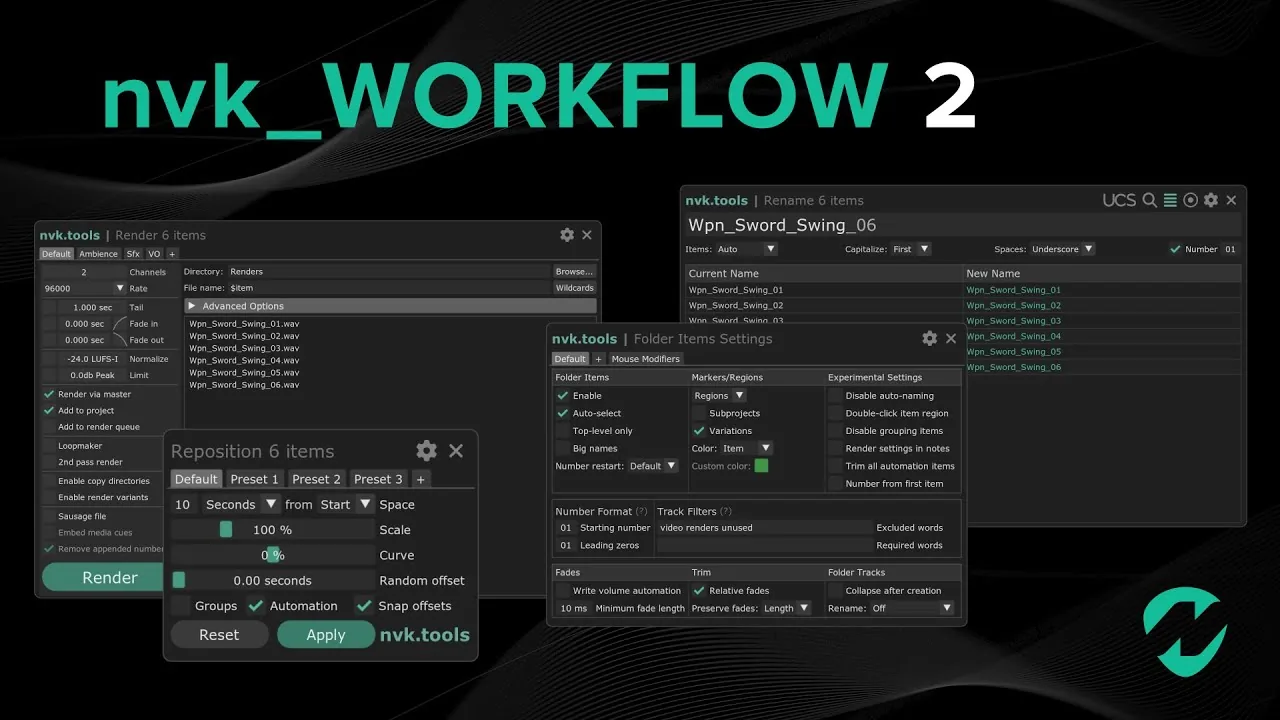
Task: Click the Fade out curve shape icon
Action: point(120,340)
